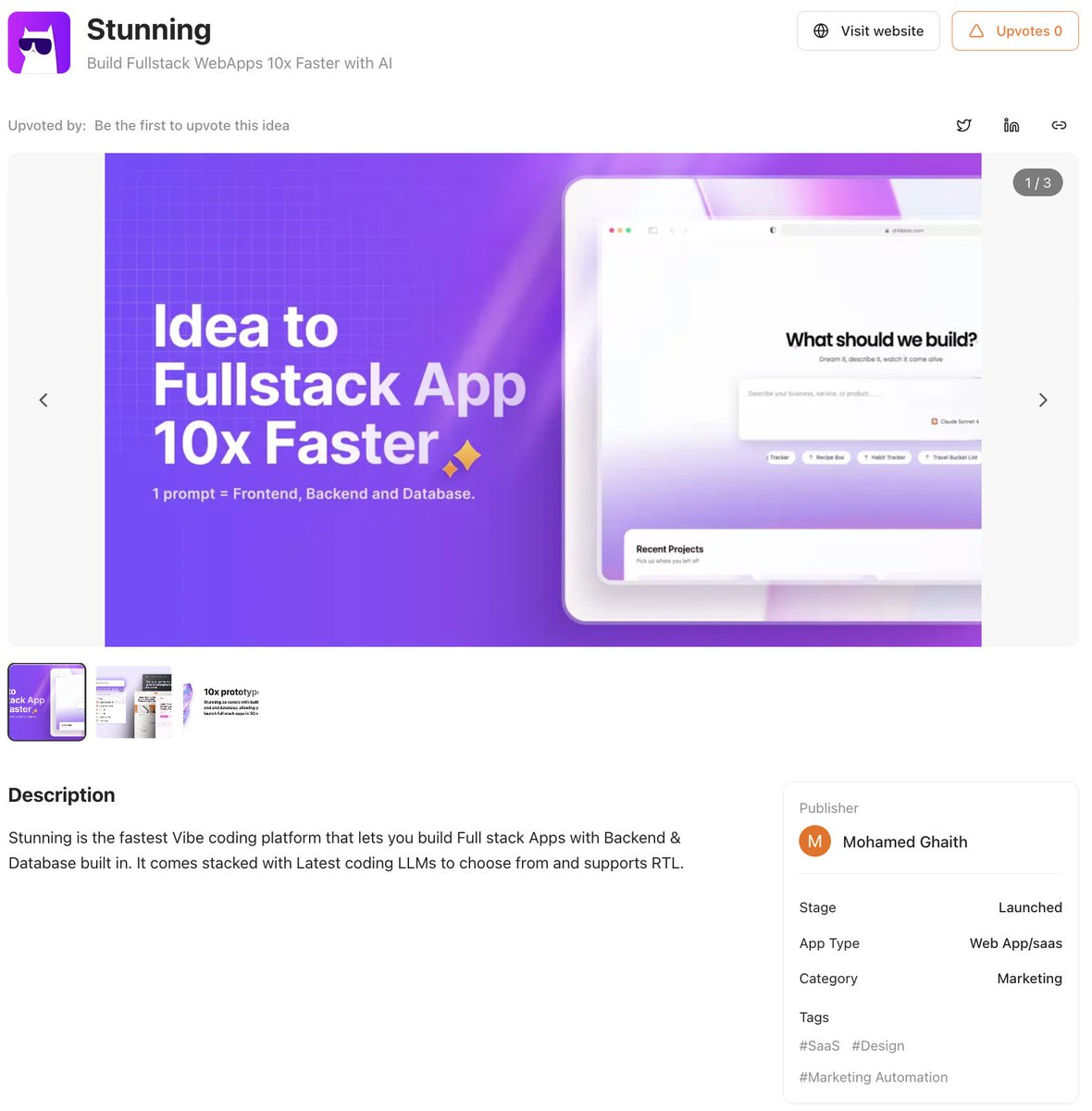1092x1111 pixels.
Task: Share this idea on Twitter
Action: pos(963,125)
